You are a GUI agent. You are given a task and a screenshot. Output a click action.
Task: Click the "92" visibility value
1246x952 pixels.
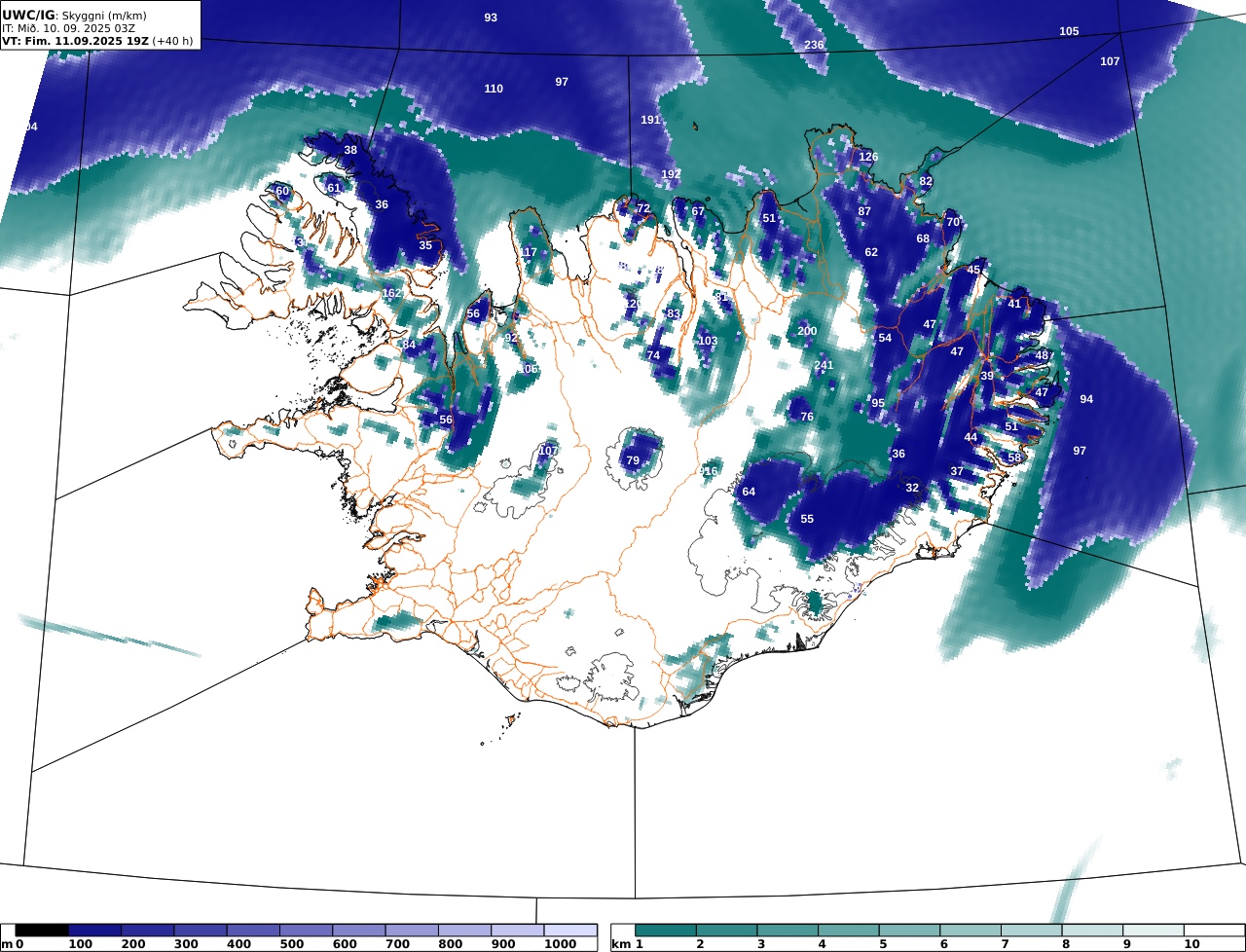[511, 338]
